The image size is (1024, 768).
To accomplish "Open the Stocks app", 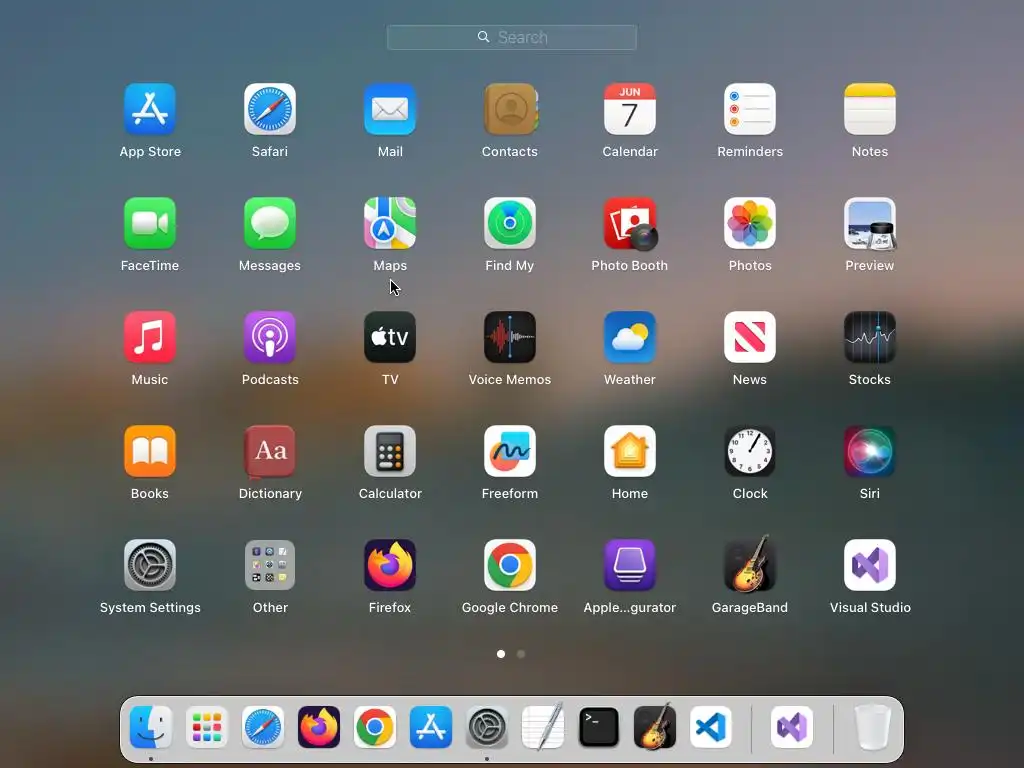I will coord(870,337).
